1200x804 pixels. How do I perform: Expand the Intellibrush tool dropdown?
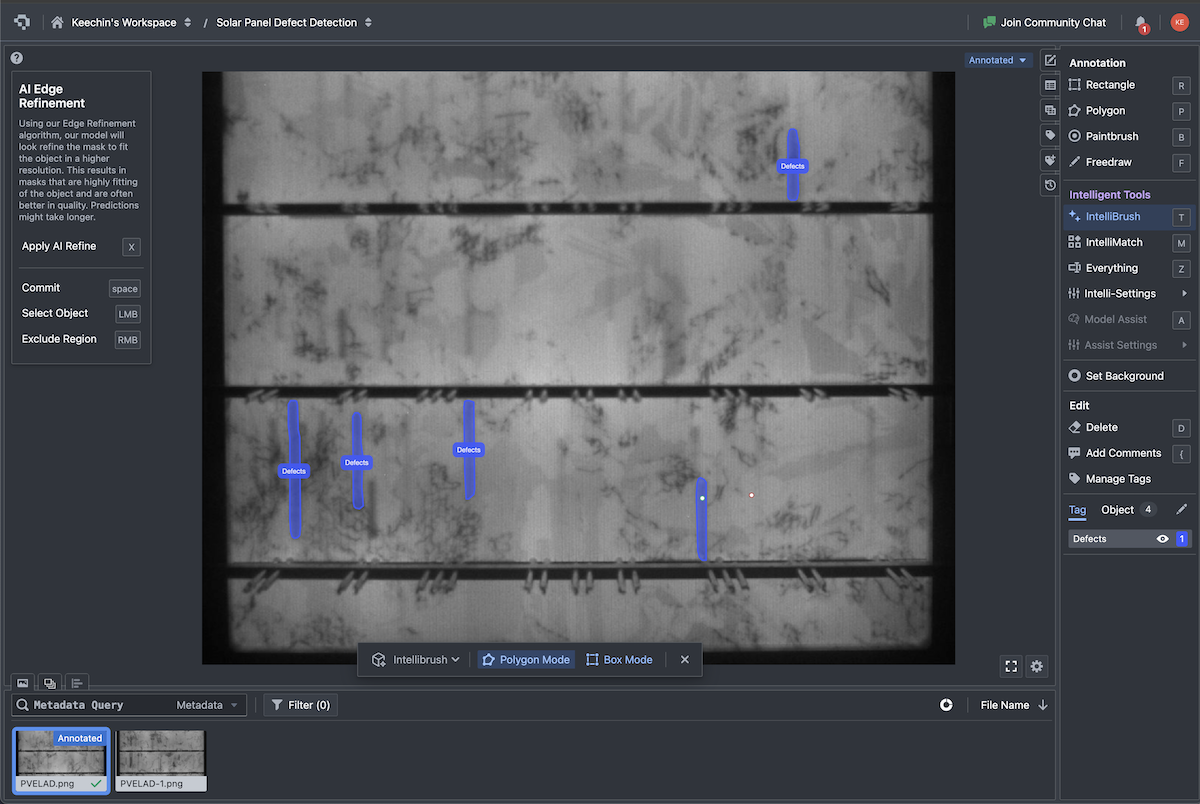pyautogui.click(x=414, y=659)
